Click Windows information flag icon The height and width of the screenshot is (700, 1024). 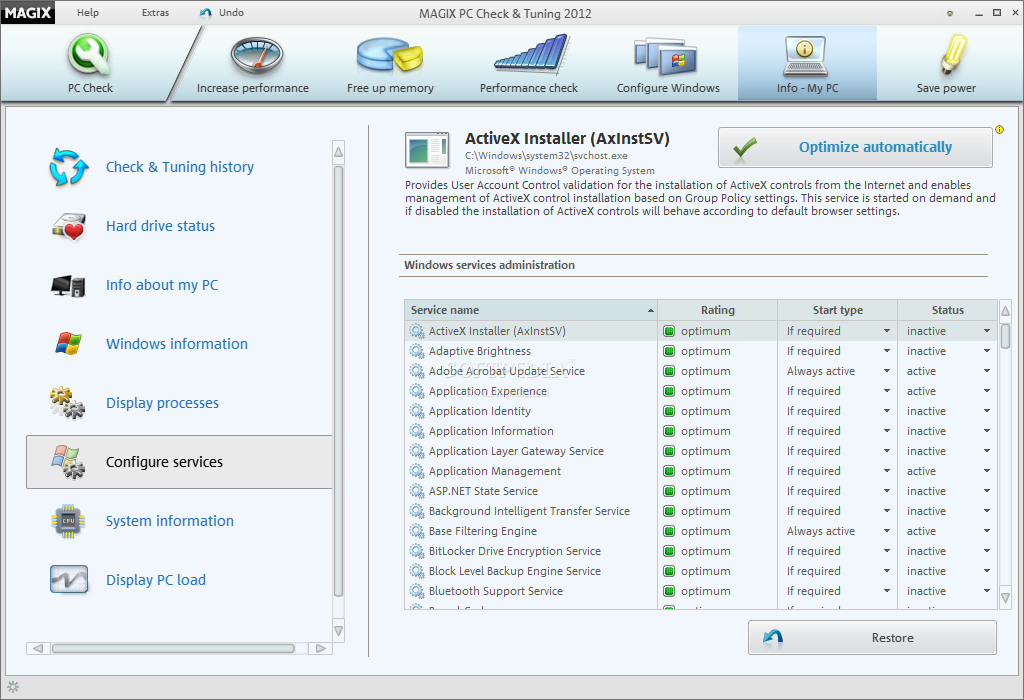[x=69, y=343]
